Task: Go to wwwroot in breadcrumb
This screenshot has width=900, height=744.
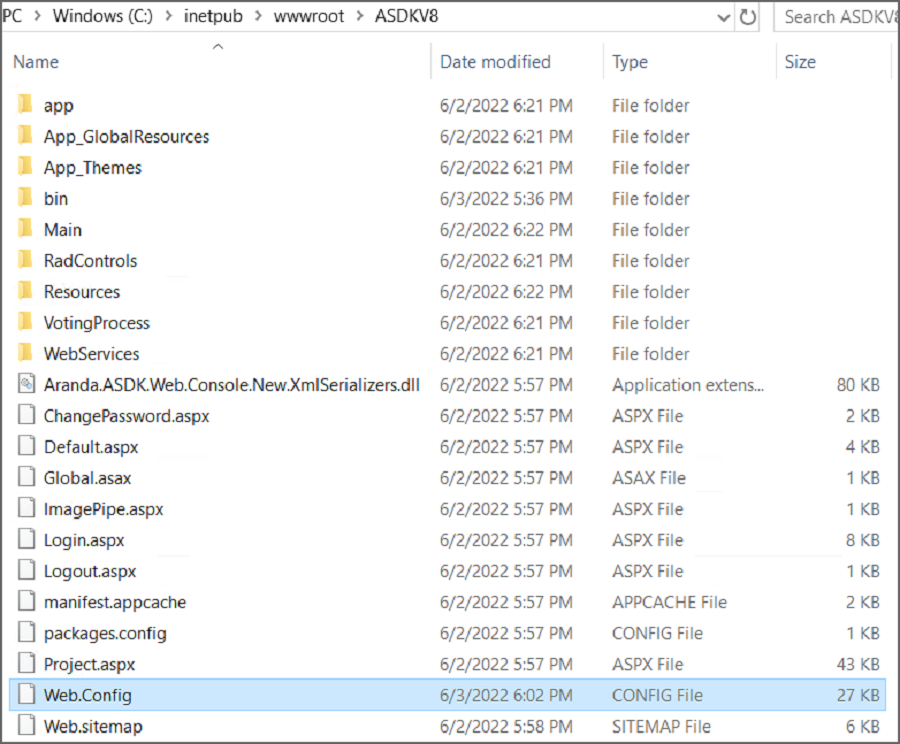Action: [x=309, y=16]
